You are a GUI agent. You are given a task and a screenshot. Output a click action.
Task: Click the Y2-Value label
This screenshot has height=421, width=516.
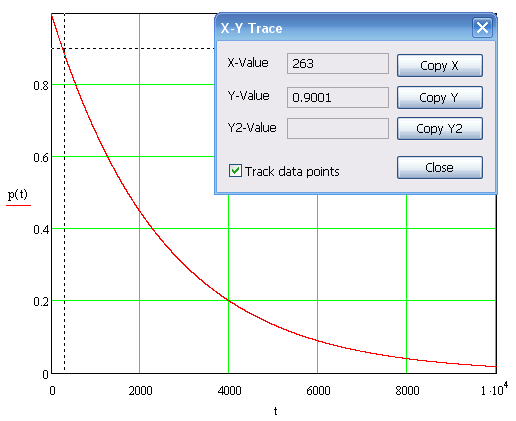(252, 127)
